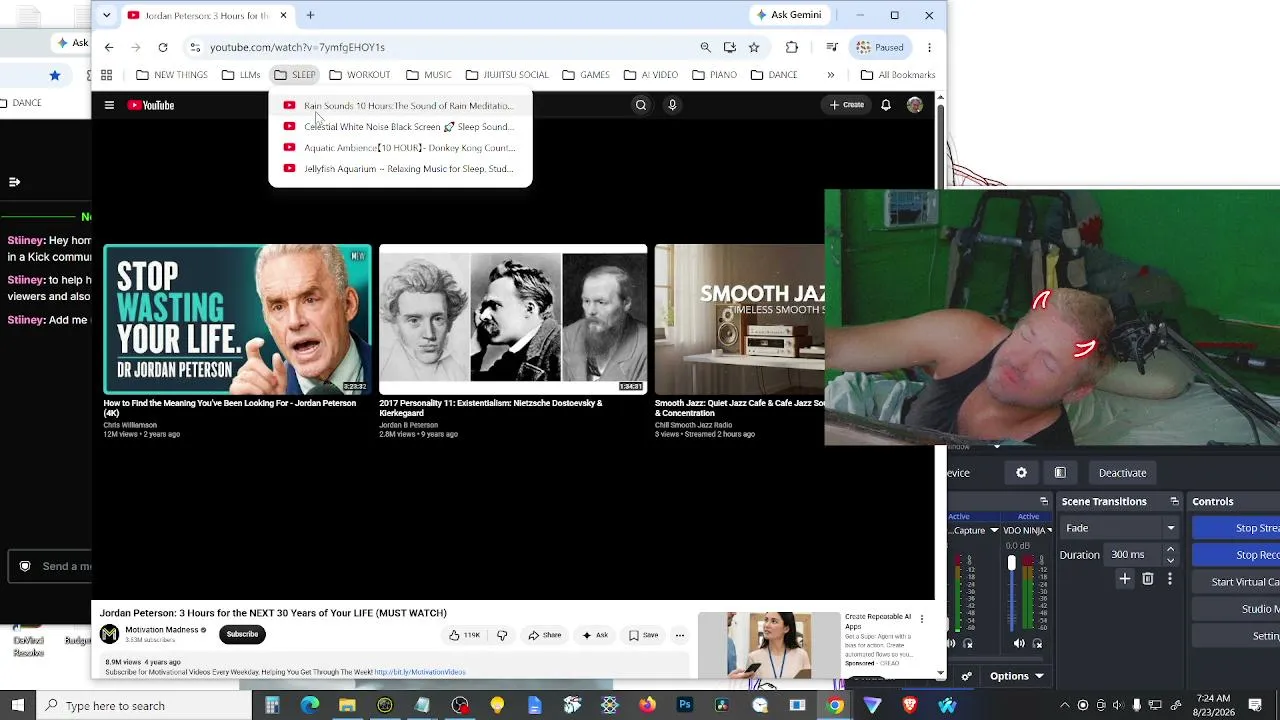Expand the WORKOUT bookmarks folder
Screen dimensions: 1280x720
point(360,75)
